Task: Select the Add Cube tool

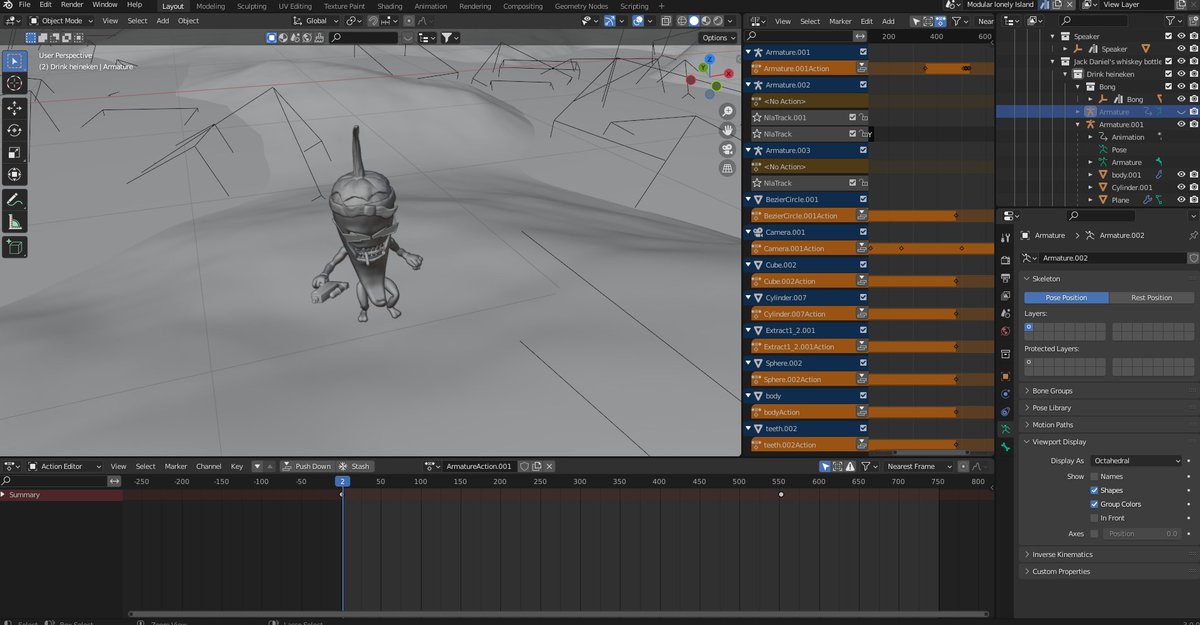Action: (x=14, y=246)
